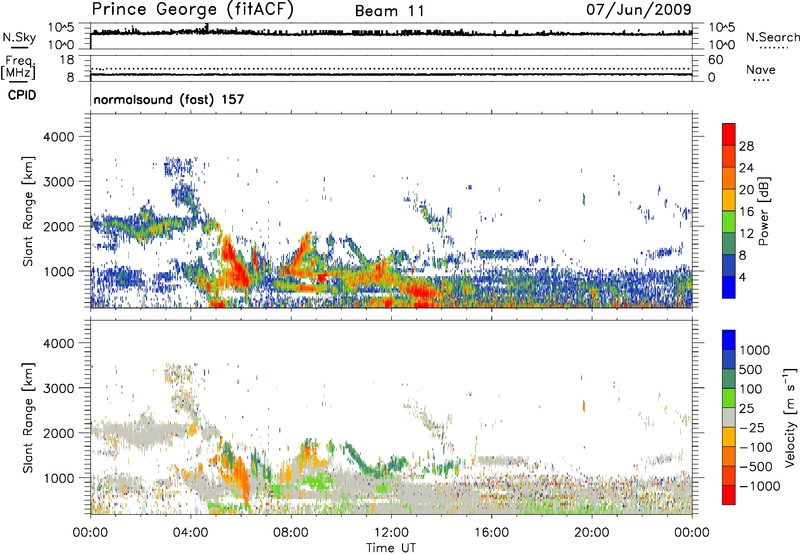The image size is (800, 554).
Task: Click the blue bottom of the Power color bar
Action: coord(729,287)
